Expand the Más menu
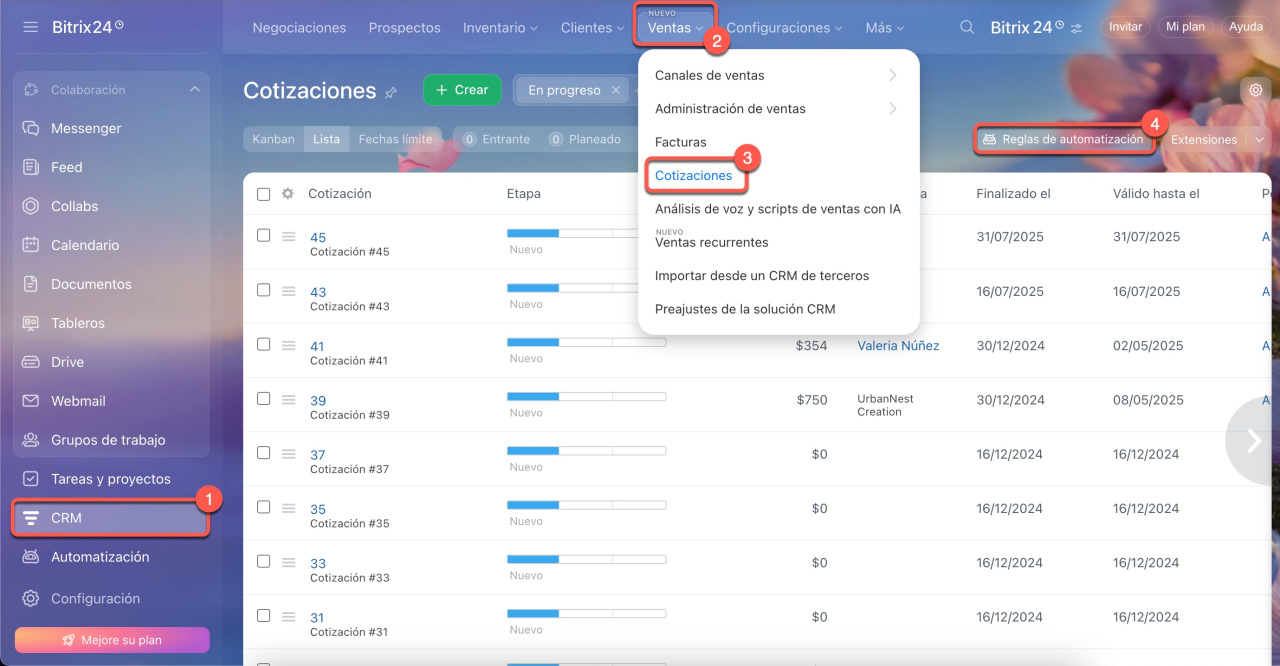1280x666 pixels. coord(885,28)
